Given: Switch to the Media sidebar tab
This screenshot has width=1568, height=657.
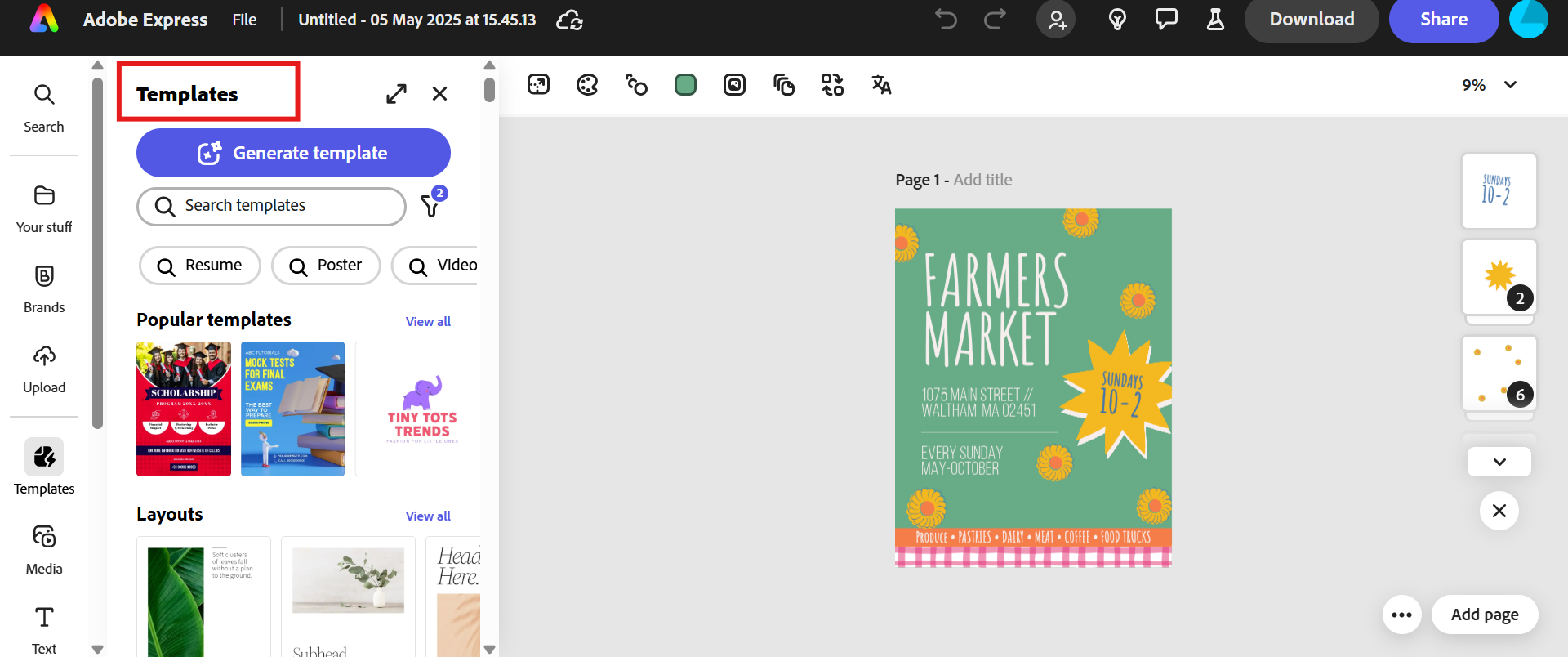Looking at the screenshot, I should pos(44,550).
